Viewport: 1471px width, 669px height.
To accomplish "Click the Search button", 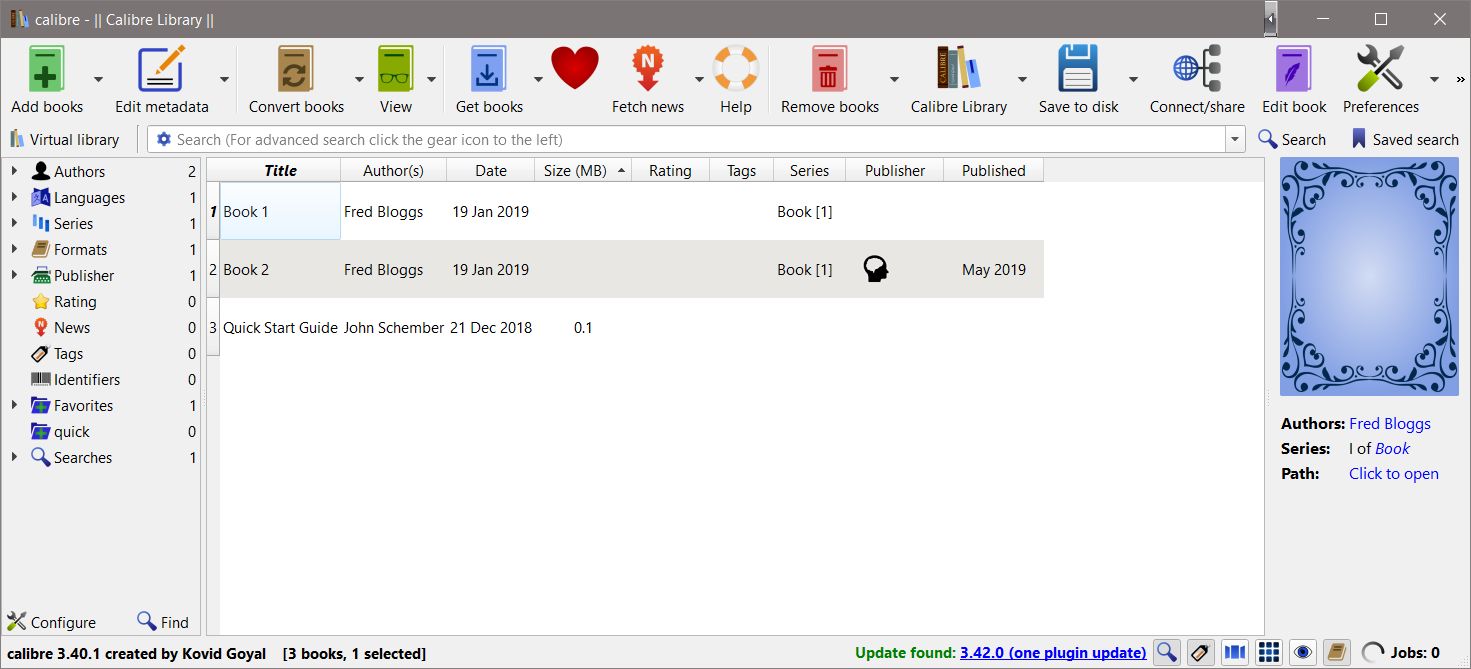I will pyautogui.click(x=1292, y=140).
